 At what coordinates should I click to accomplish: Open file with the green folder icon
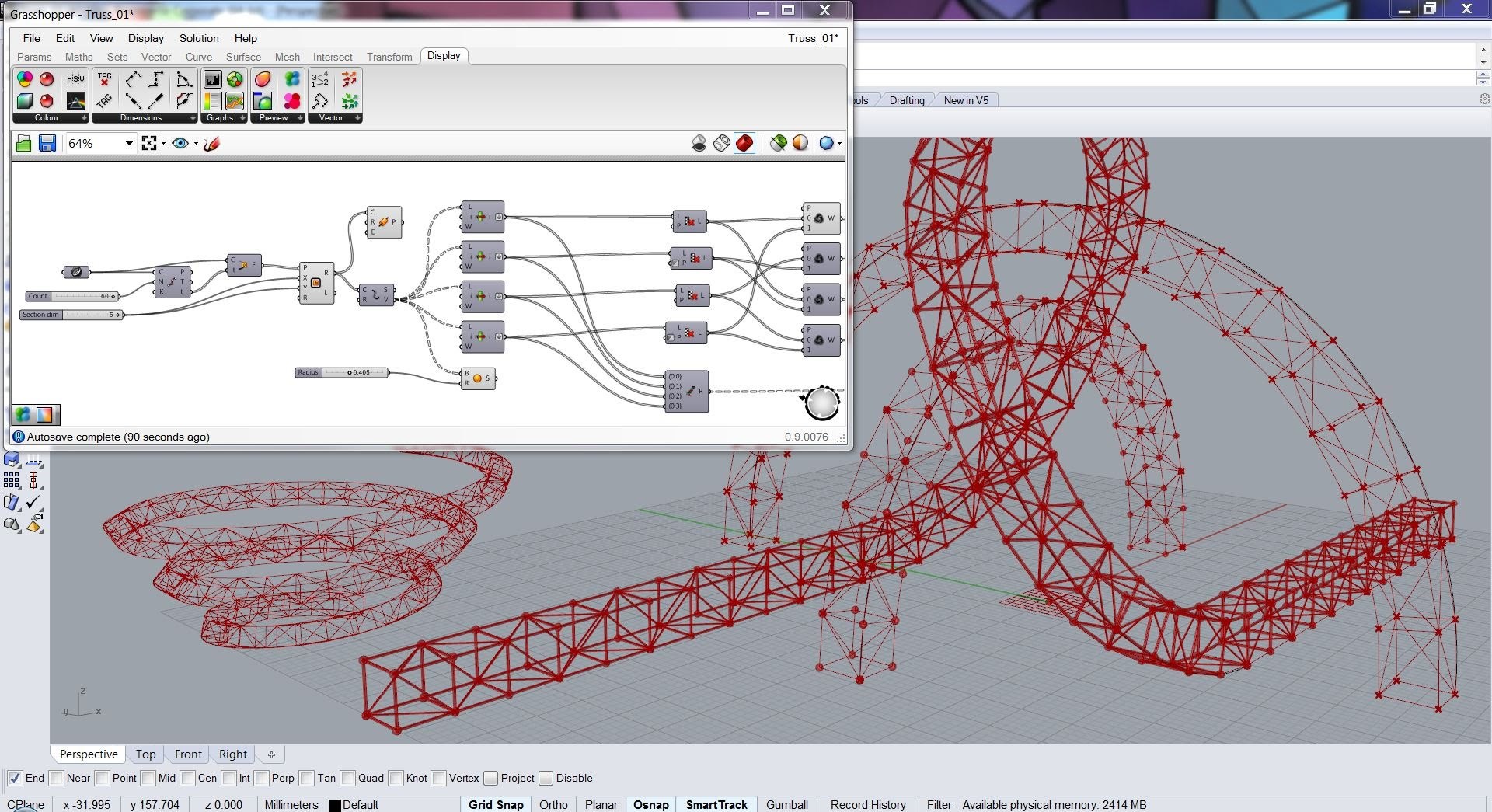click(23, 143)
